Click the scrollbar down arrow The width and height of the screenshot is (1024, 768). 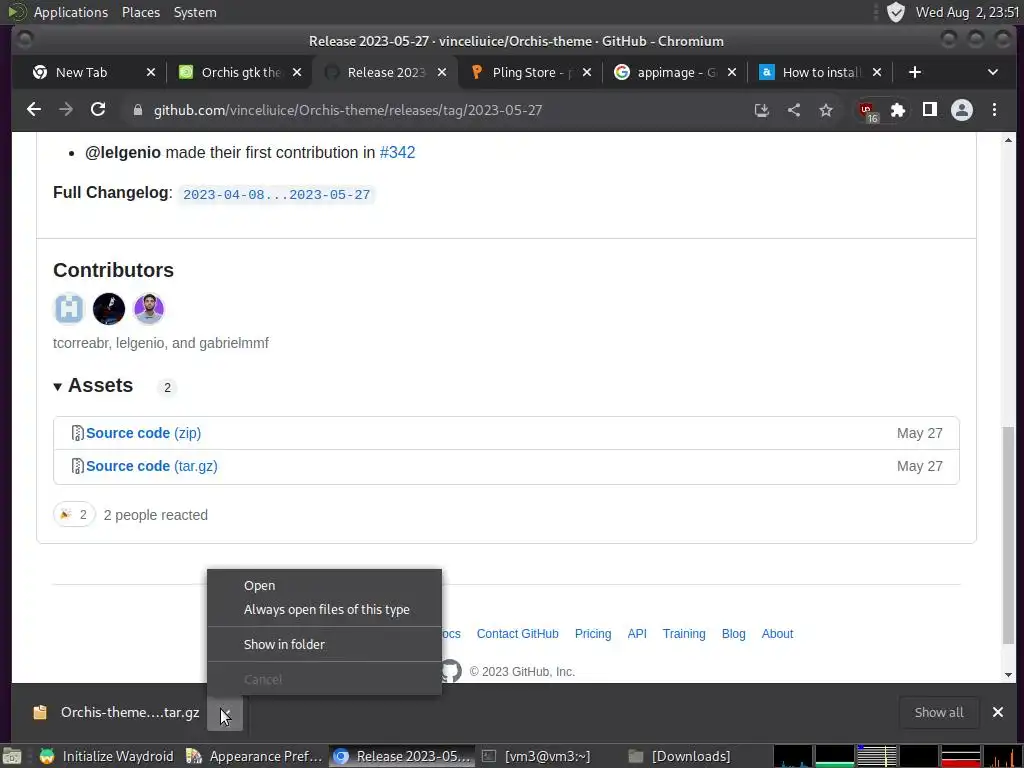pyautogui.click(x=1008, y=675)
